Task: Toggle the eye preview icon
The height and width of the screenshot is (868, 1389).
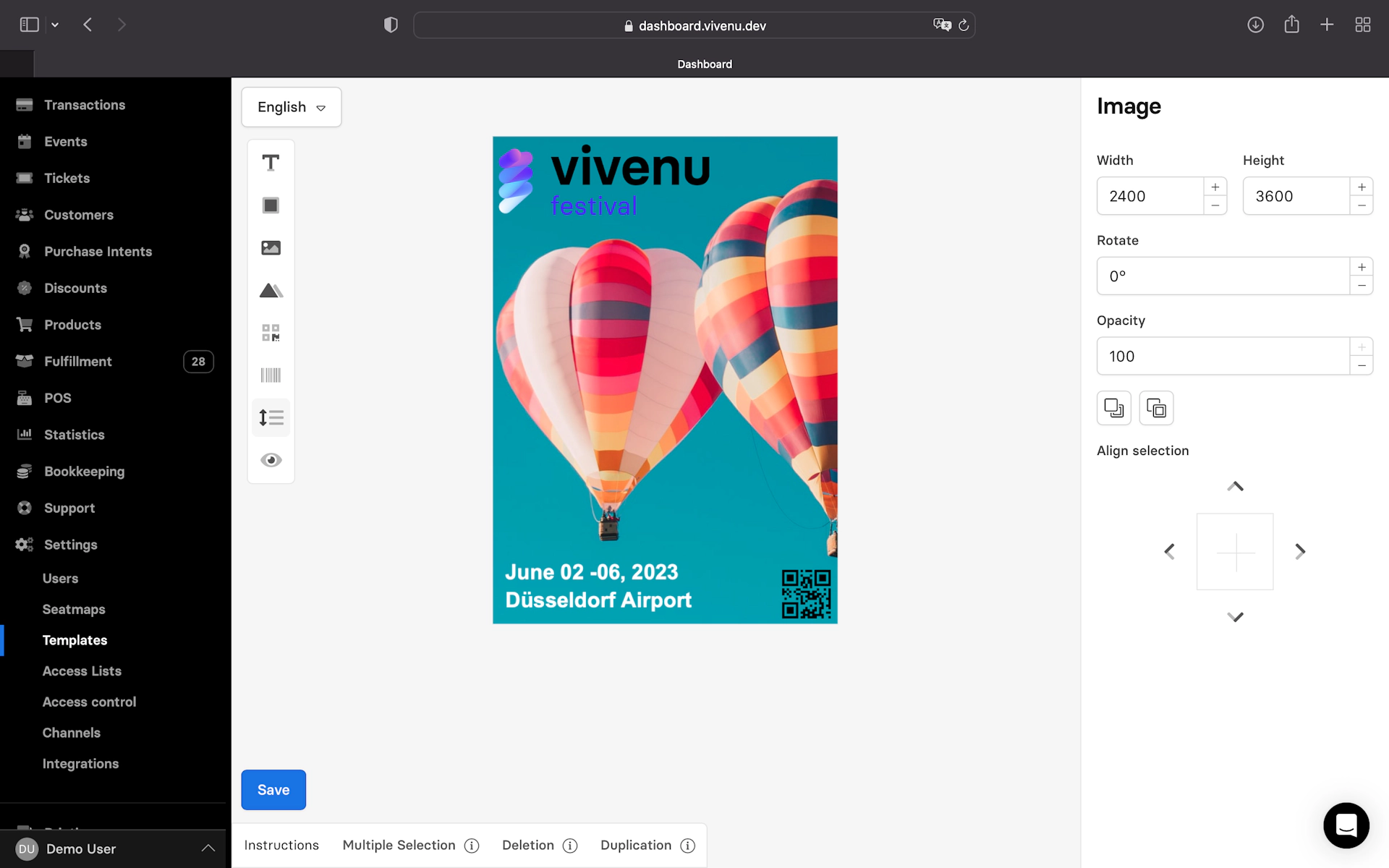Action: point(271,460)
